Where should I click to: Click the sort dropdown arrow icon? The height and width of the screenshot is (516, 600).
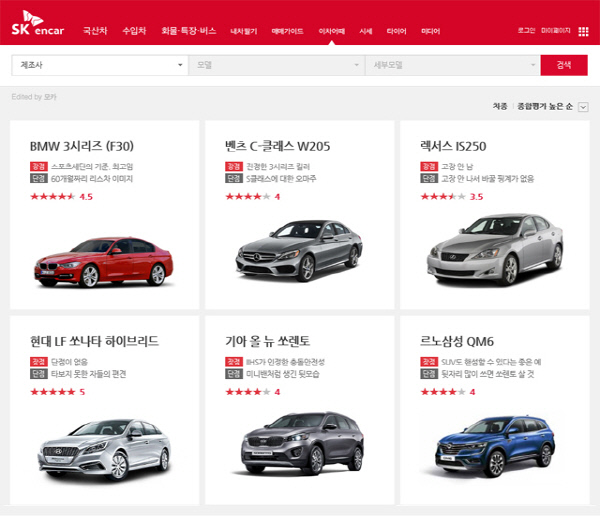[583, 107]
